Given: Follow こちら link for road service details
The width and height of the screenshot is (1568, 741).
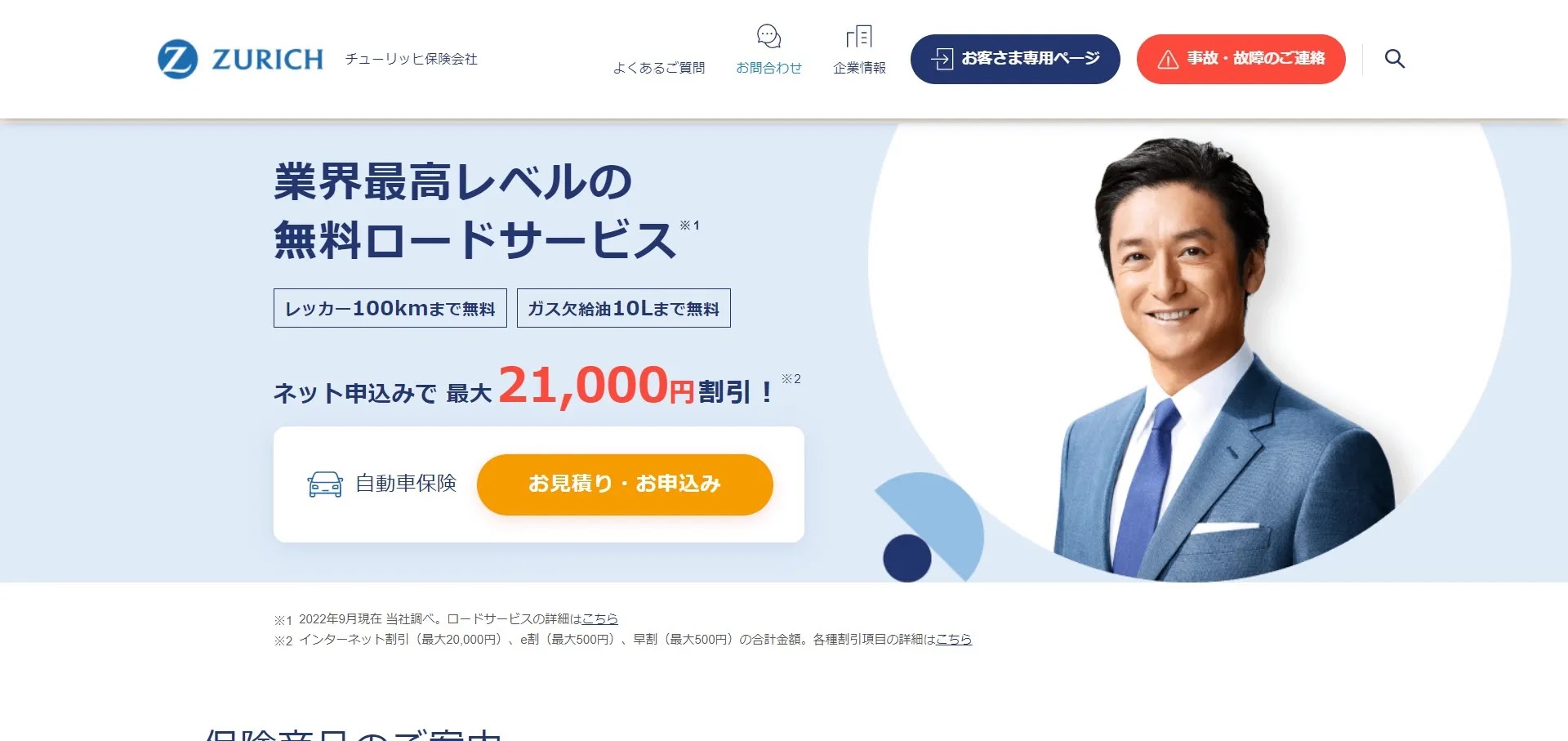Looking at the screenshot, I should (600, 619).
